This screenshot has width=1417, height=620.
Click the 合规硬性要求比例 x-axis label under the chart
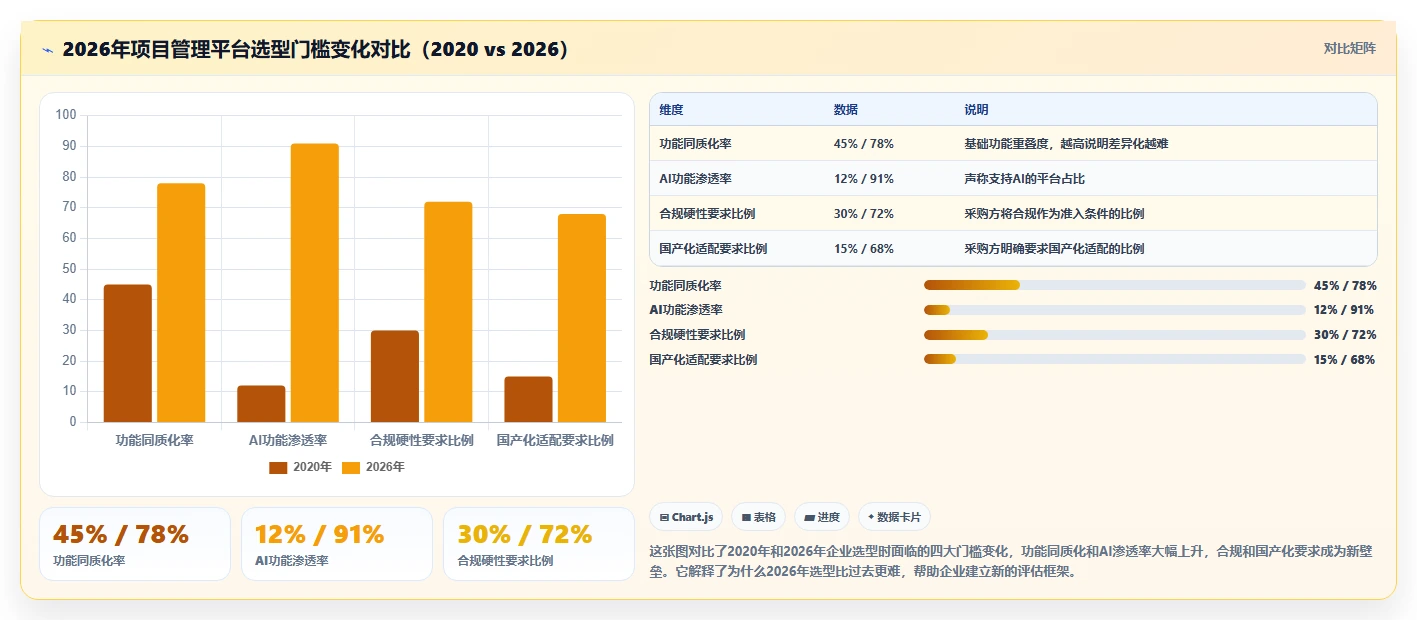tap(421, 440)
